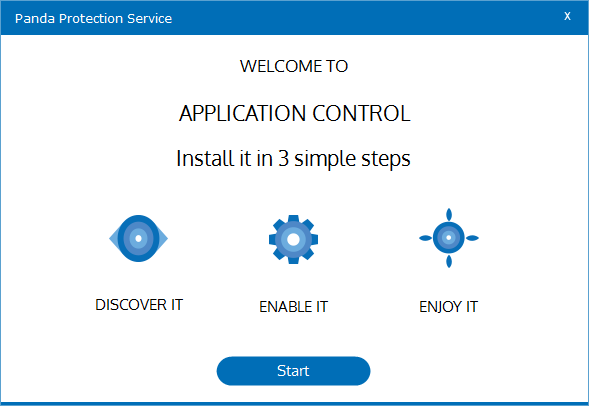Click the APPLICATION CONTROL heading
This screenshot has width=589, height=406.
(294, 113)
